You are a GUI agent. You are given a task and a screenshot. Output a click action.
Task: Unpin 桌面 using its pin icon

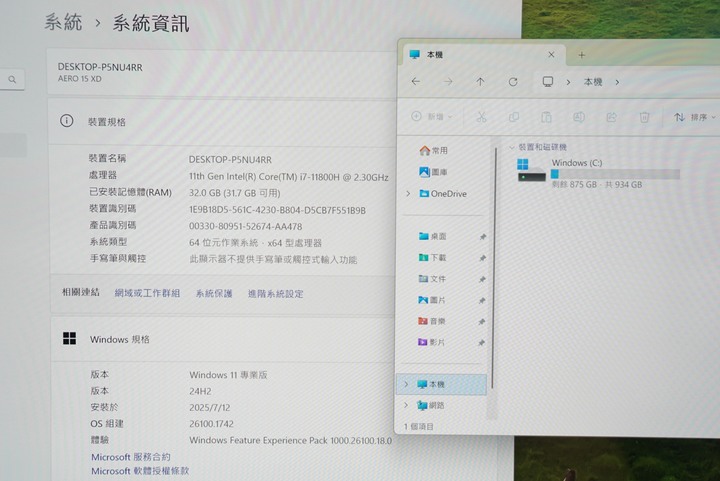coord(483,237)
